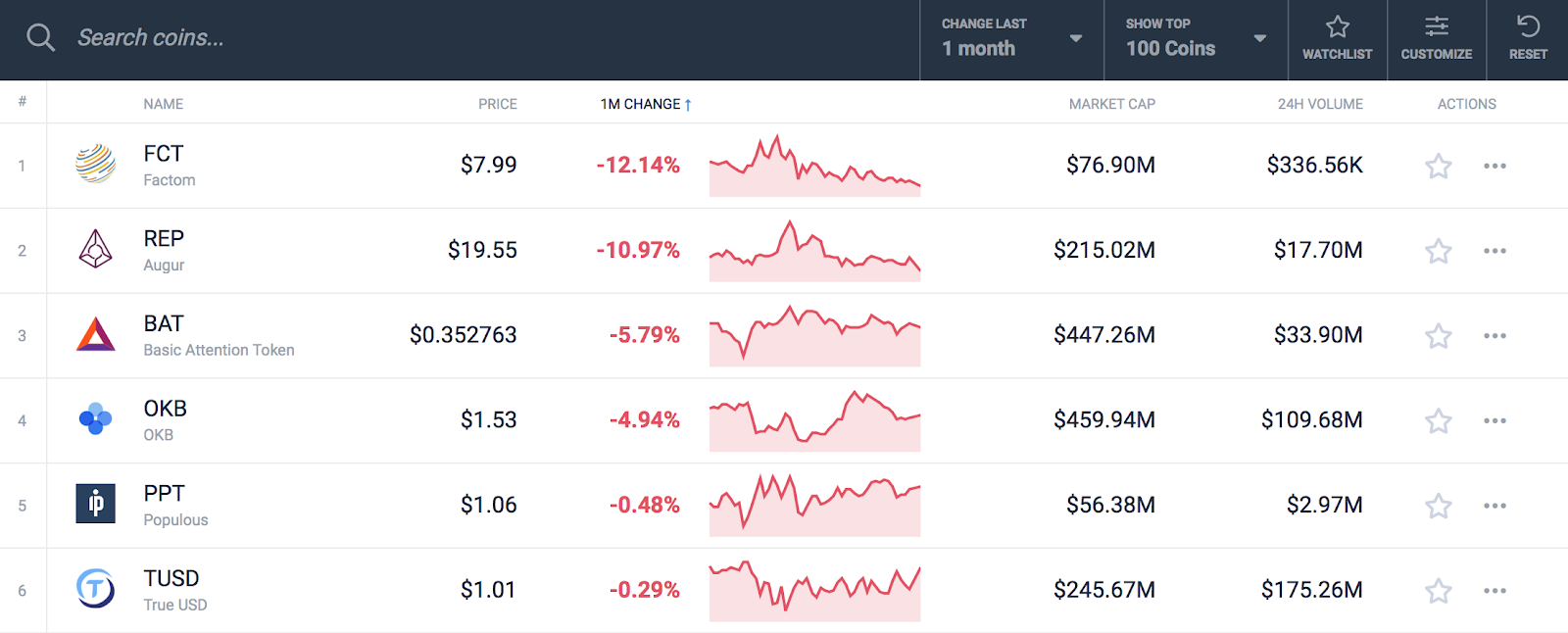Click the Factom coin logo
Image resolution: width=1568 pixels, height=633 pixels.
tap(96, 165)
